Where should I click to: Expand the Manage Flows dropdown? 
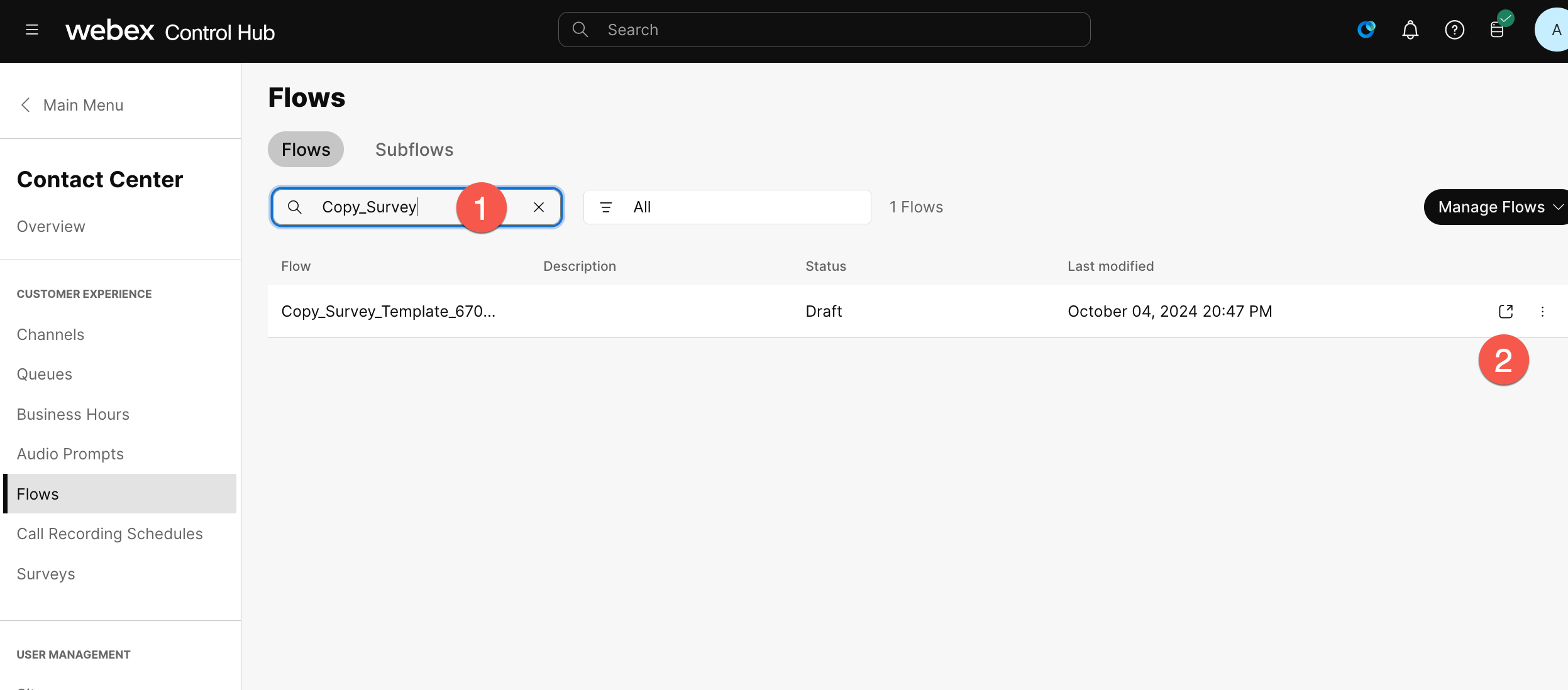click(x=1497, y=207)
